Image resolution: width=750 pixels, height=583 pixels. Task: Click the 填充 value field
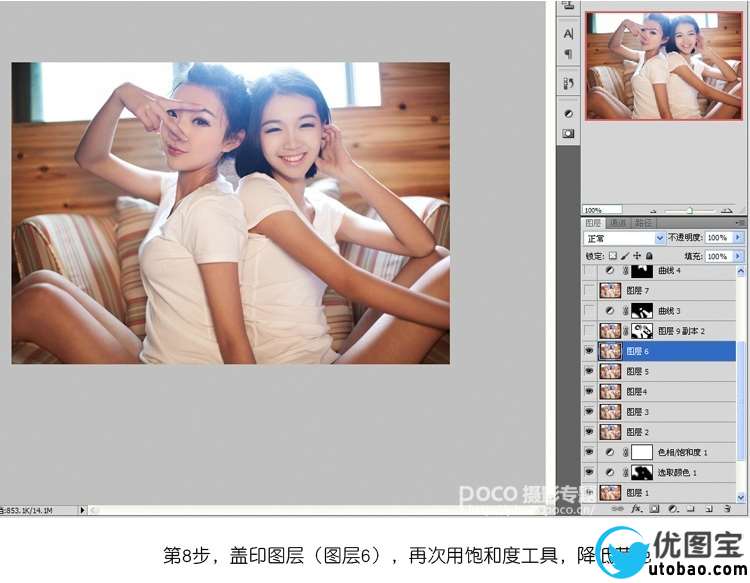718,256
